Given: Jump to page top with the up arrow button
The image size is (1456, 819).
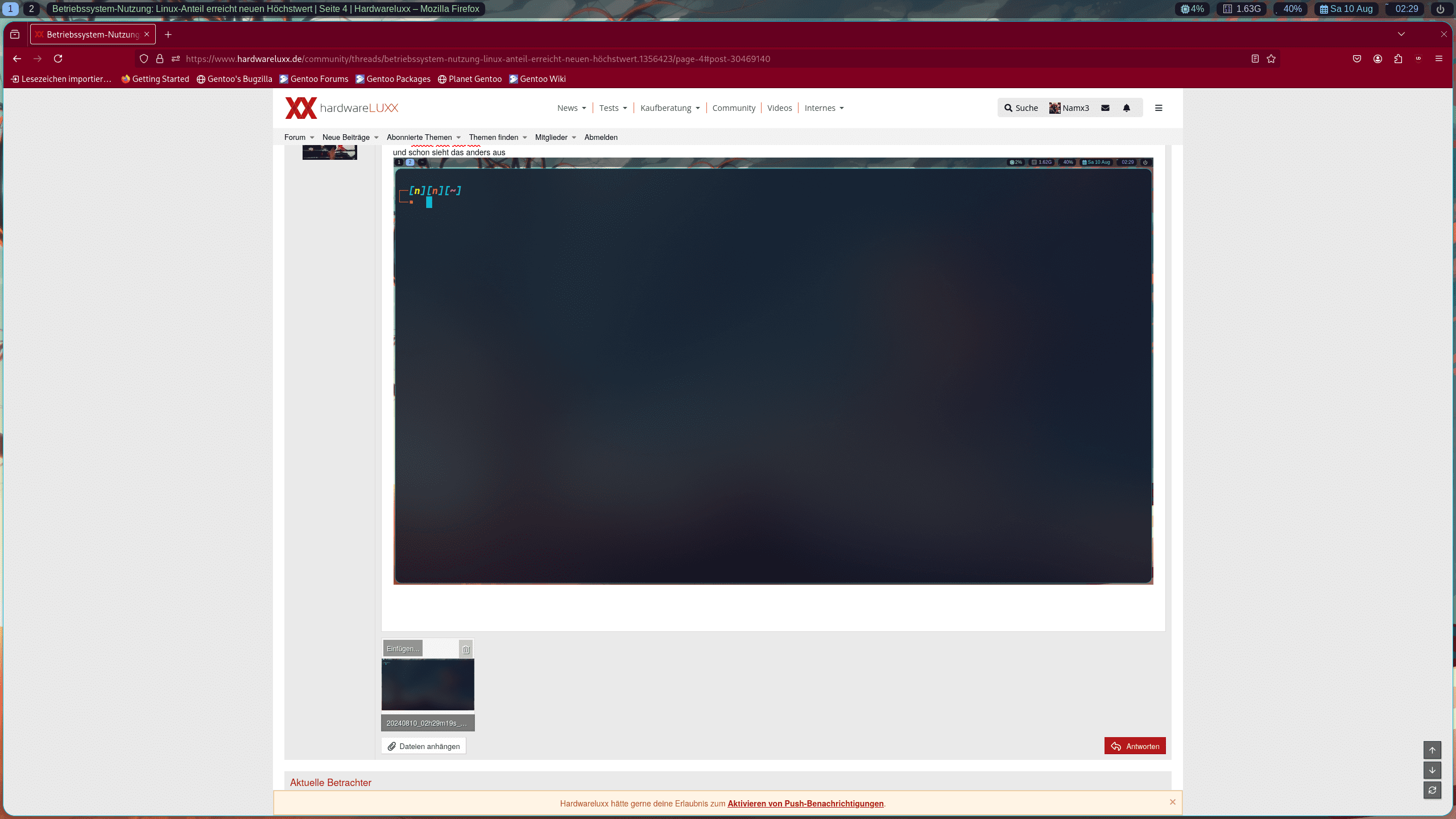Looking at the screenshot, I should (1432, 750).
